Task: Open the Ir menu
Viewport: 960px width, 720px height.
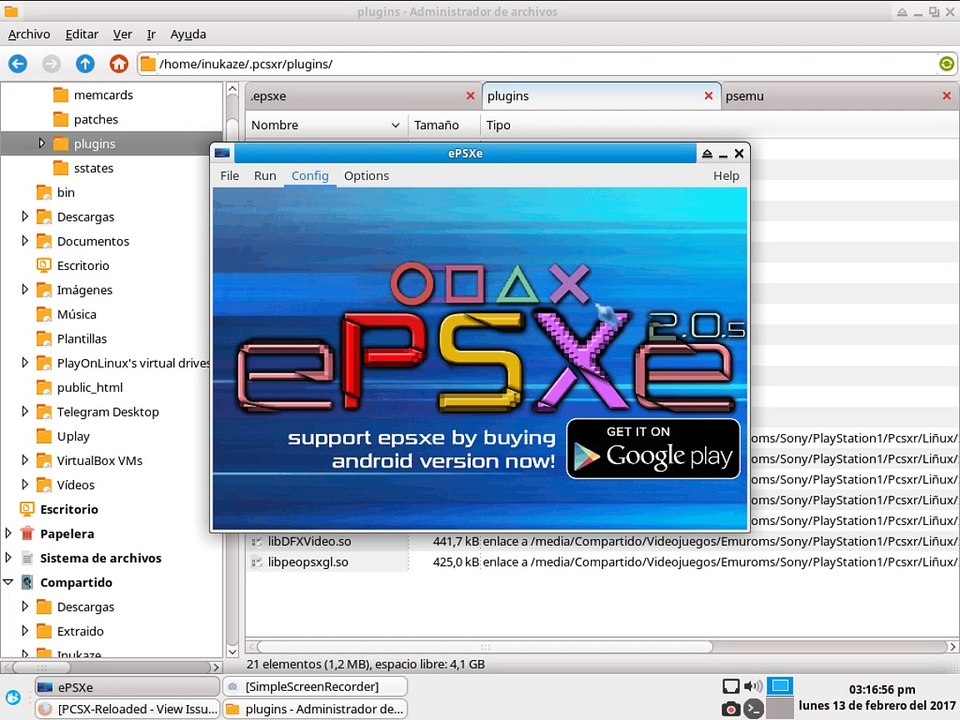Action: (151, 34)
